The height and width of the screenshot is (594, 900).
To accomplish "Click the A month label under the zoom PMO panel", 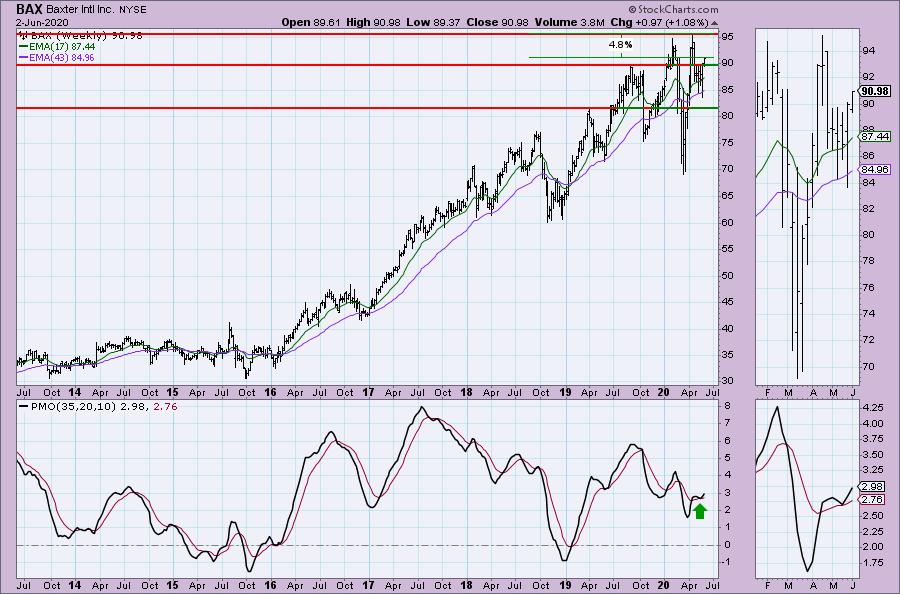I will pos(813,585).
